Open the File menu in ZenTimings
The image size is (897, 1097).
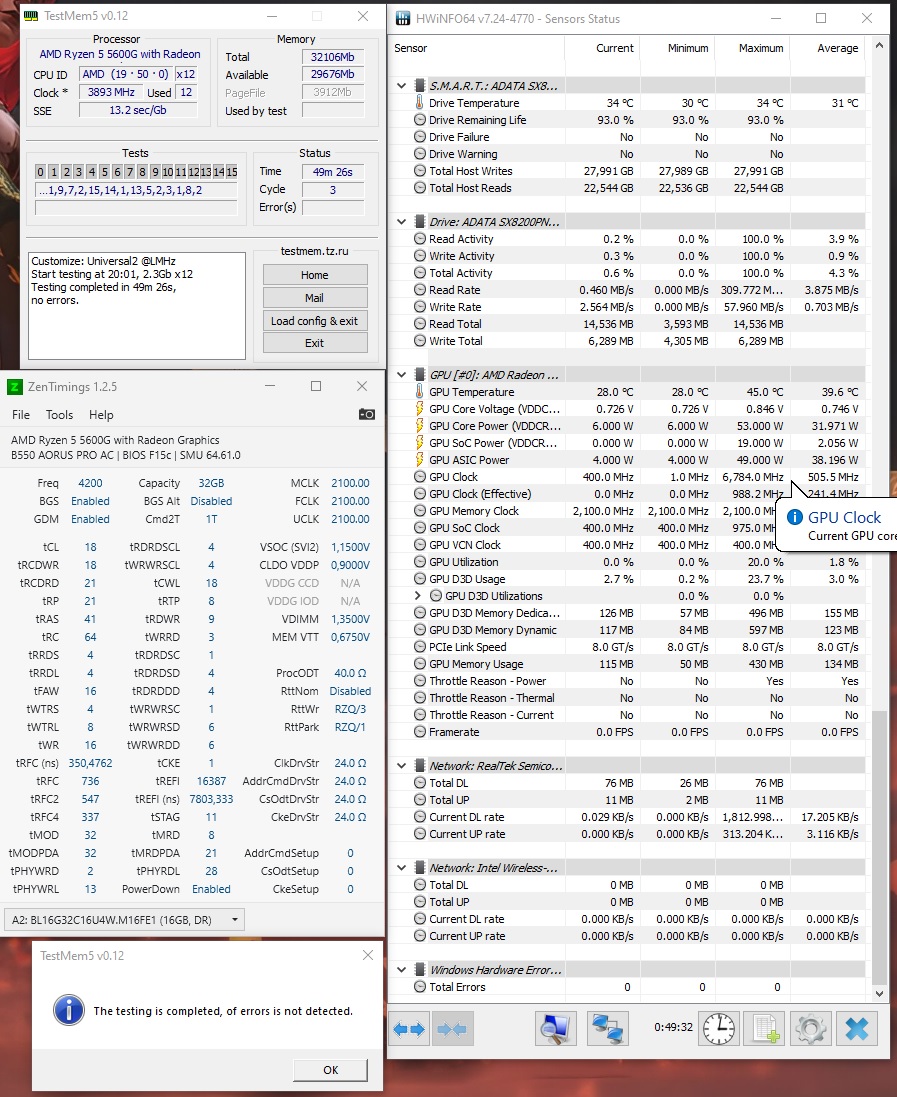21,415
